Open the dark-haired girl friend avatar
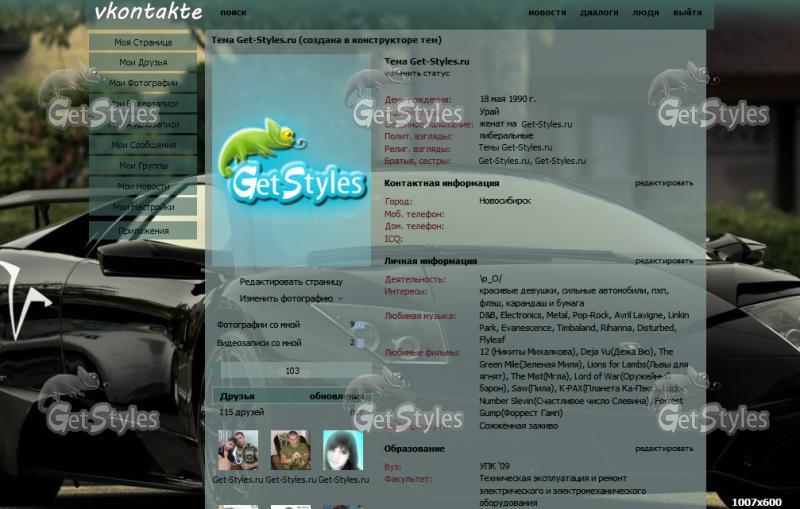This screenshot has width=800, height=509. (342, 451)
